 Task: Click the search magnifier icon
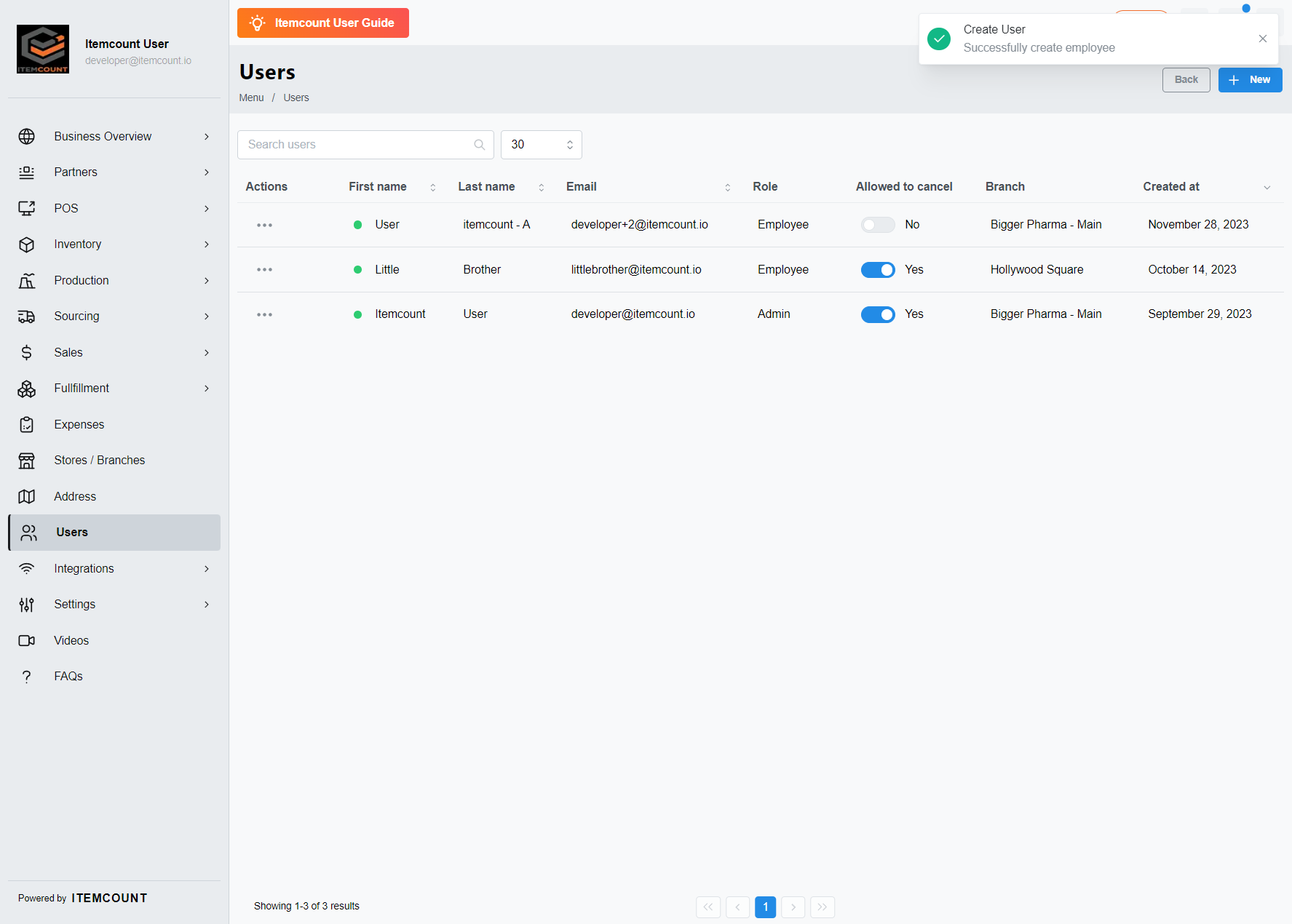[480, 145]
